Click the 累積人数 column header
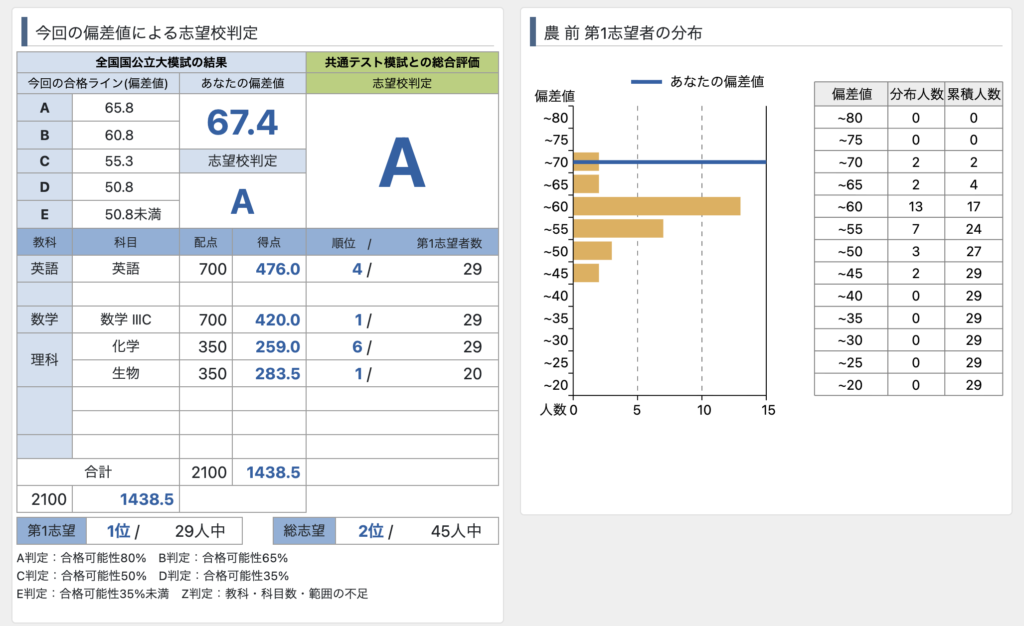1024x626 pixels. (973, 94)
